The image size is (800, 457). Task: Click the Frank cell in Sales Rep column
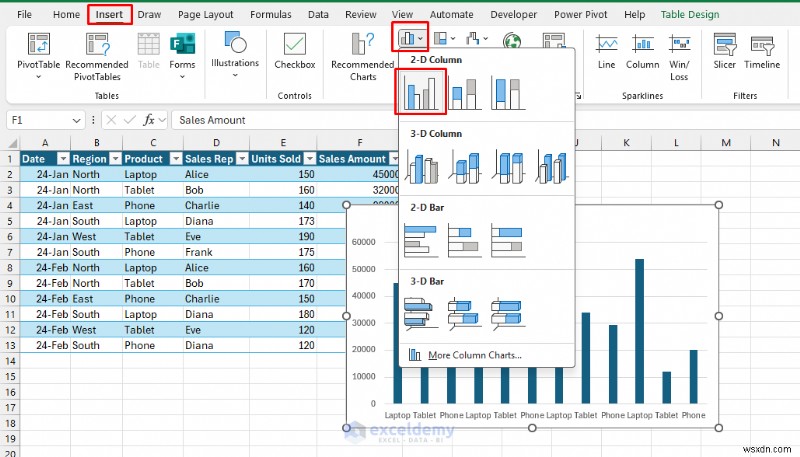click(216, 252)
